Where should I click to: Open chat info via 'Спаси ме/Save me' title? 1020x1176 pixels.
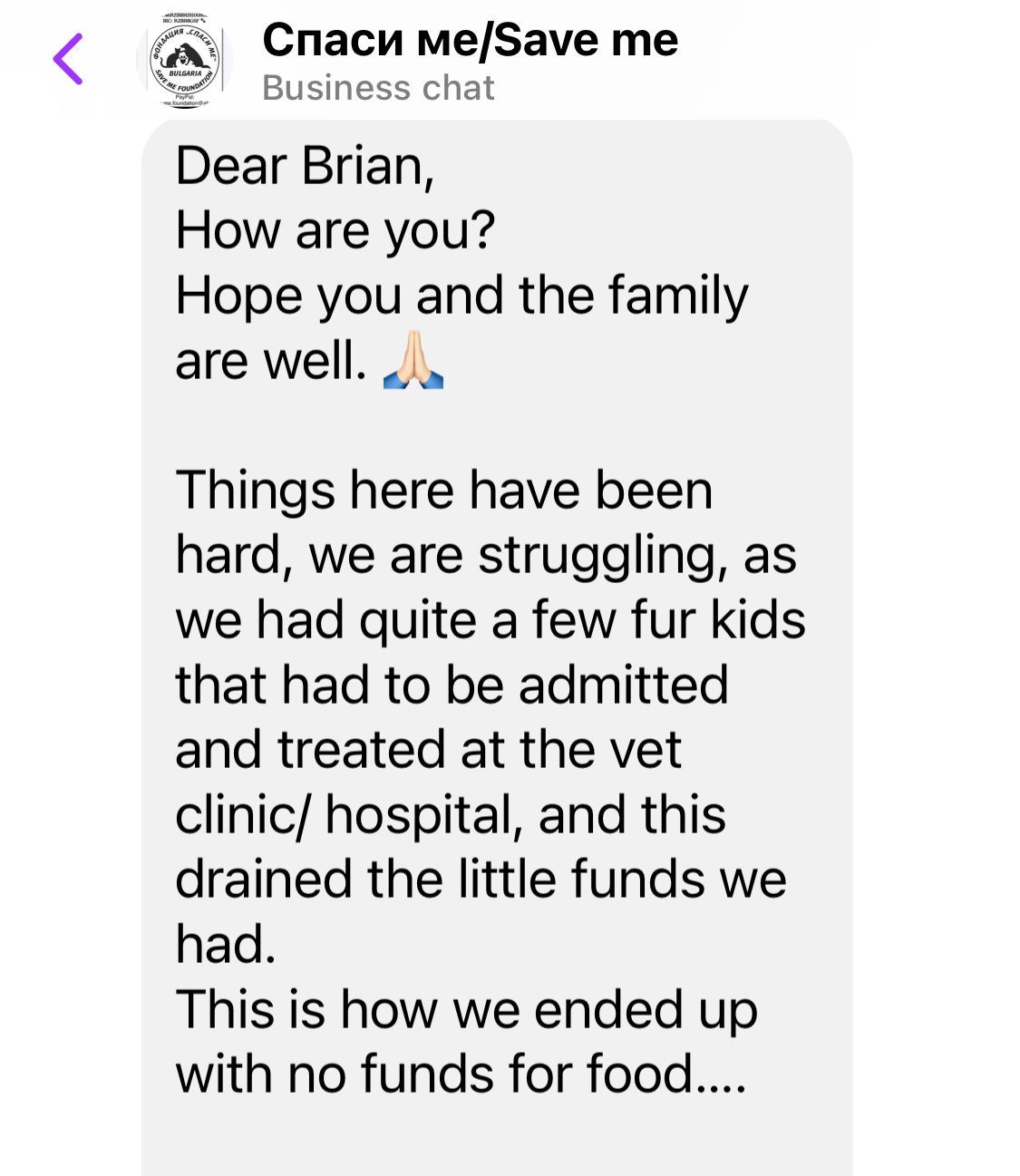pos(470,39)
